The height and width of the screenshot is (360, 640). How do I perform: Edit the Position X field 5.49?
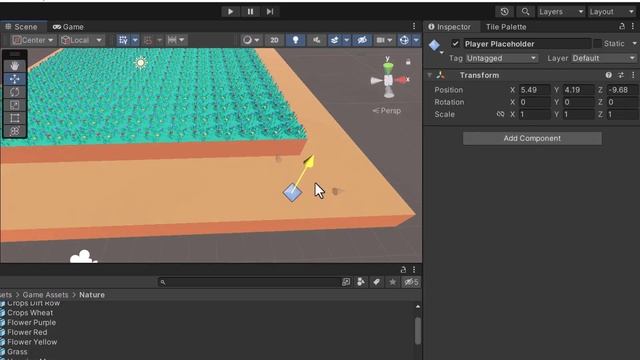pos(534,90)
